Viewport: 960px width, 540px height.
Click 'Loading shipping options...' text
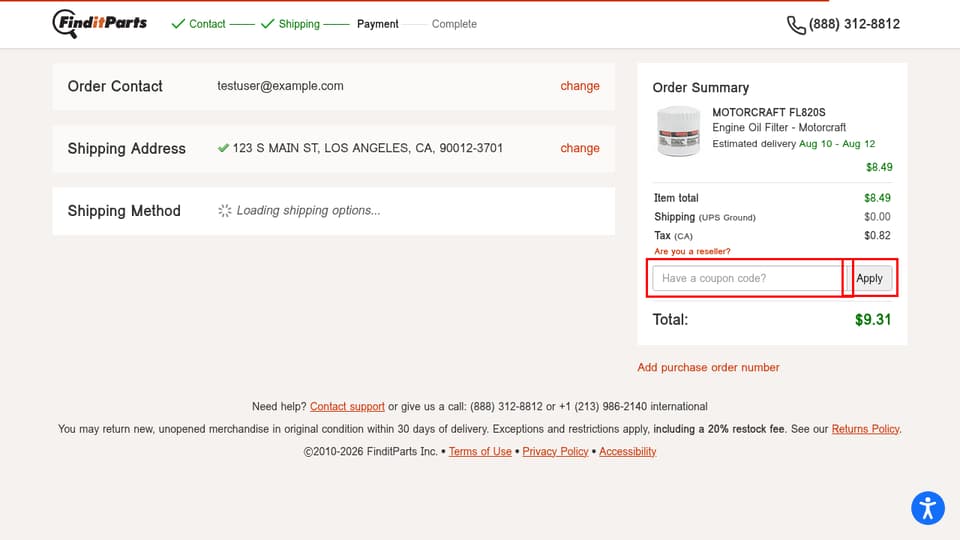click(x=309, y=211)
